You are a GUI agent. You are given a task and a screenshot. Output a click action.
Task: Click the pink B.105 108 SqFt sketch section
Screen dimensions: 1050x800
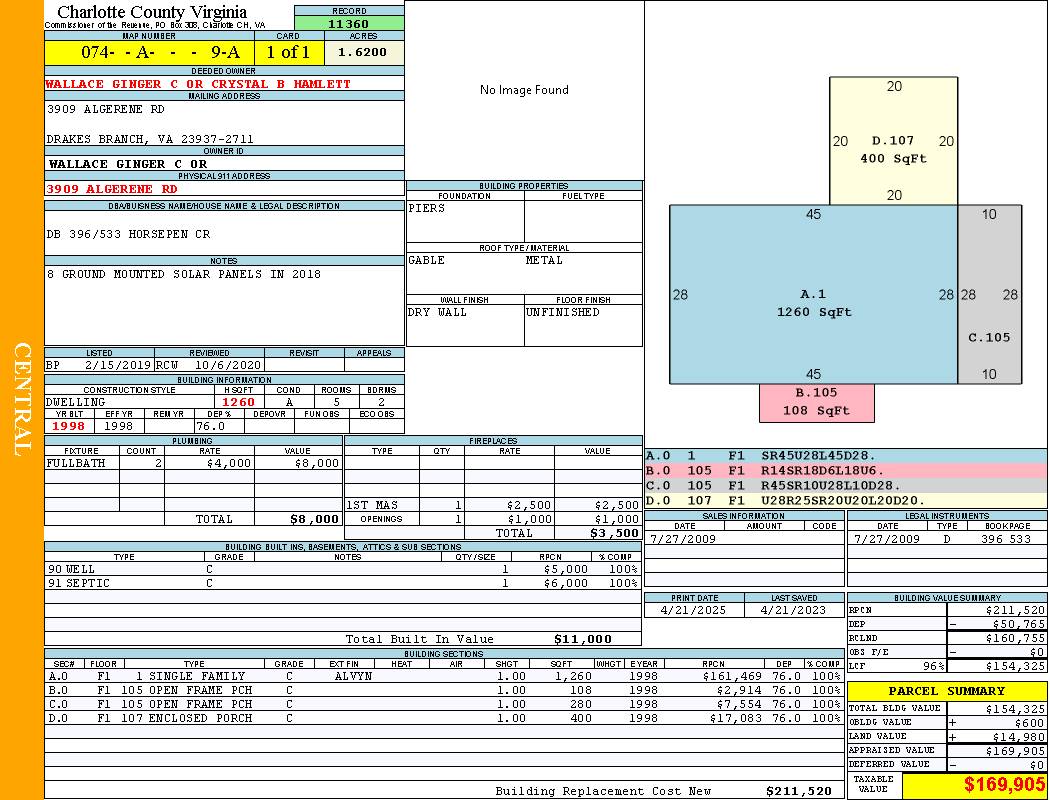point(816,402)
